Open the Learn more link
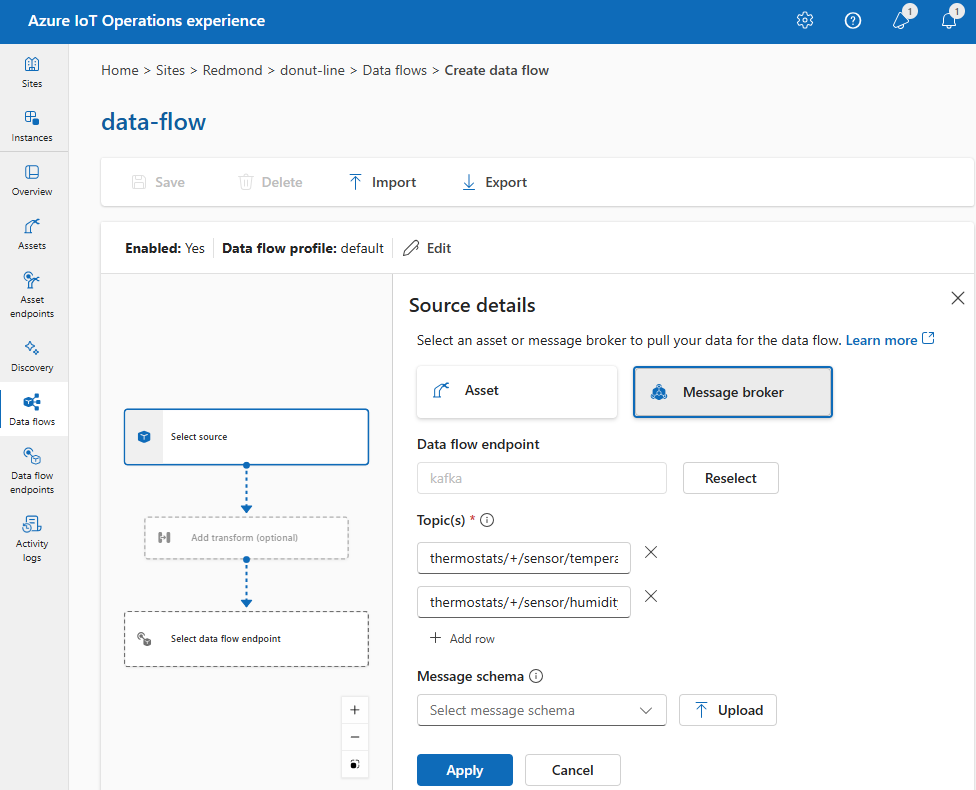Screen dimensions: 976x790 click(x=882, y=339)
